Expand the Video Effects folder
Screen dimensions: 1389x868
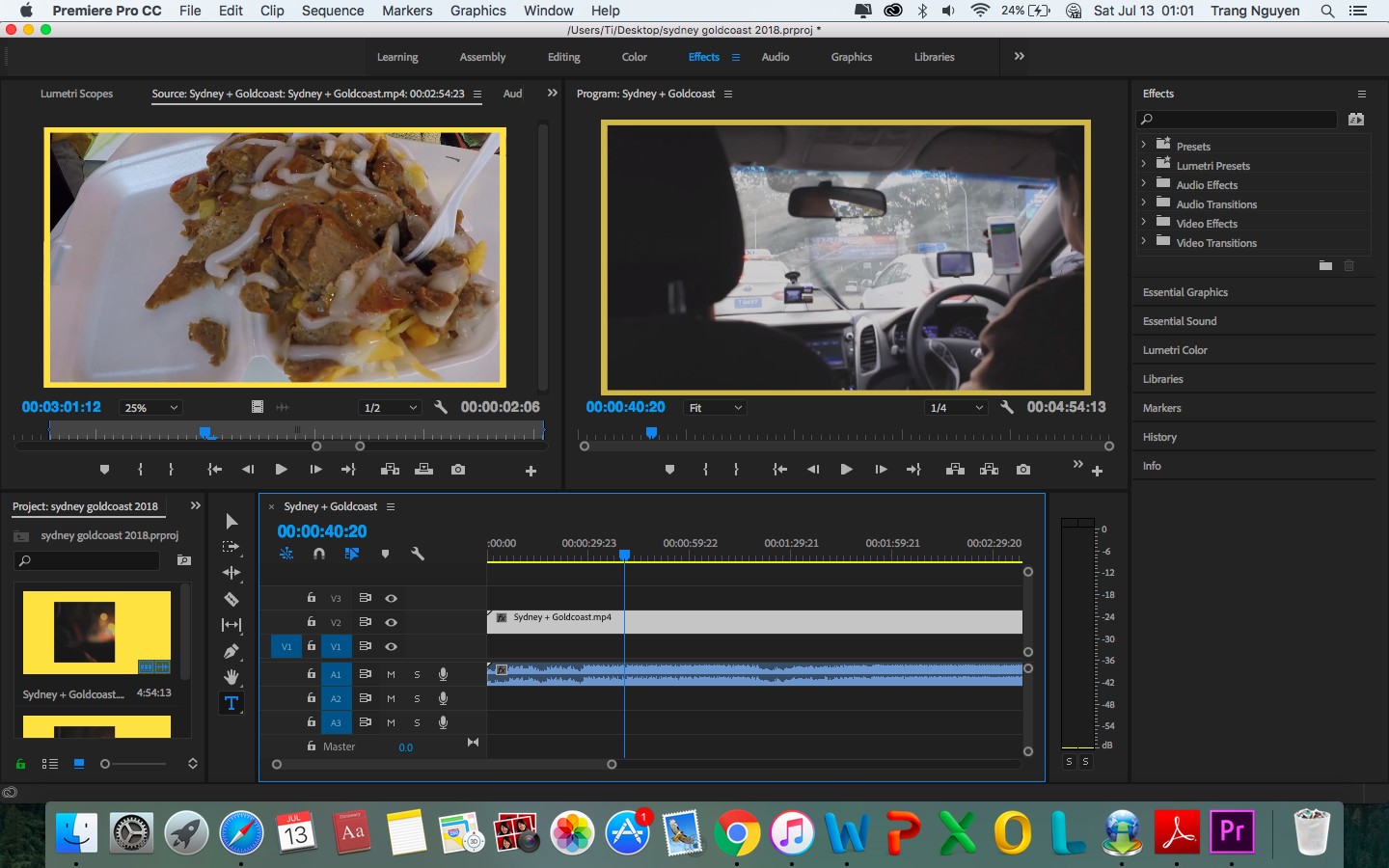1144,223
